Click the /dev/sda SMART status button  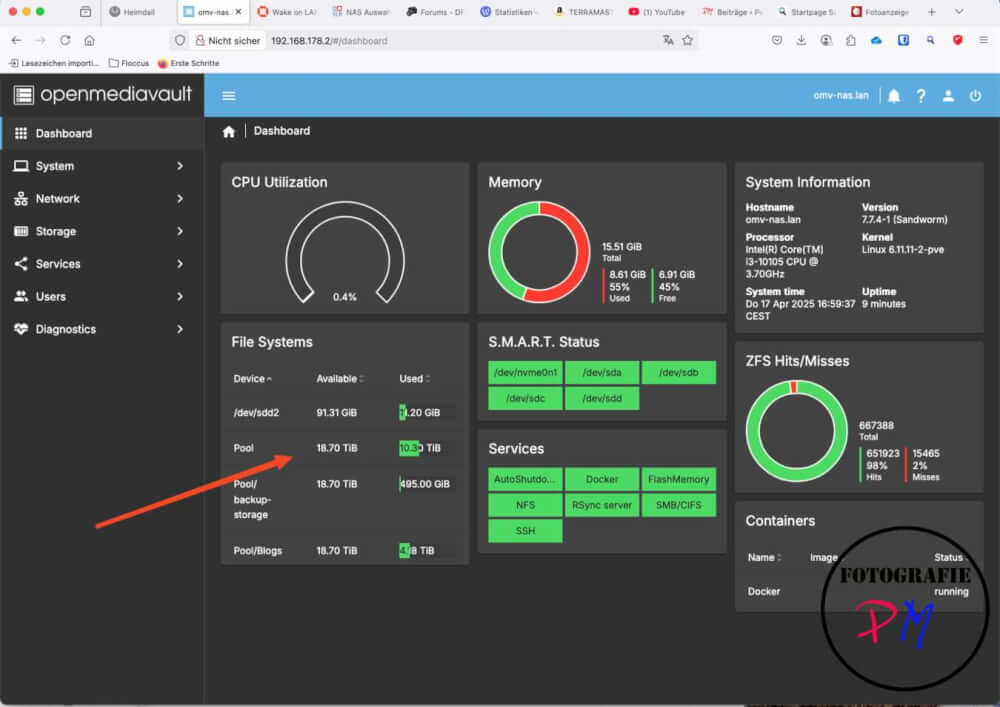pyautogui.click(x=601, y=372)
